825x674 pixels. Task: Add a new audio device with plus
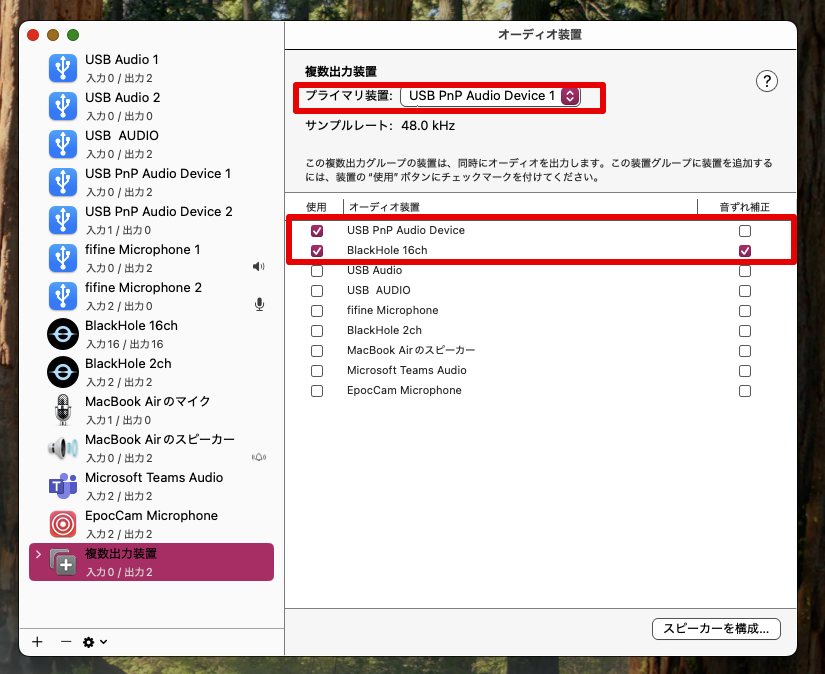(37, 642)
